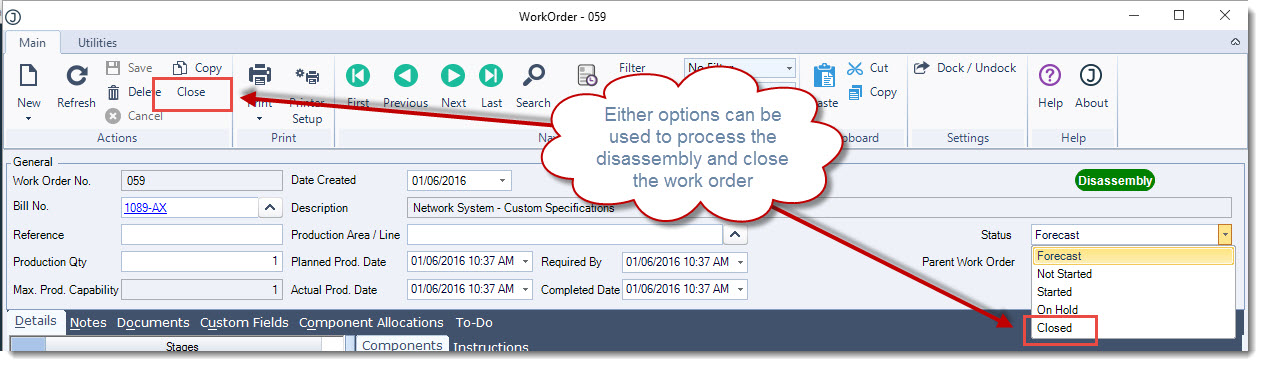
Task: Click Close in the Actions group
Action: (x=191, y=92)
